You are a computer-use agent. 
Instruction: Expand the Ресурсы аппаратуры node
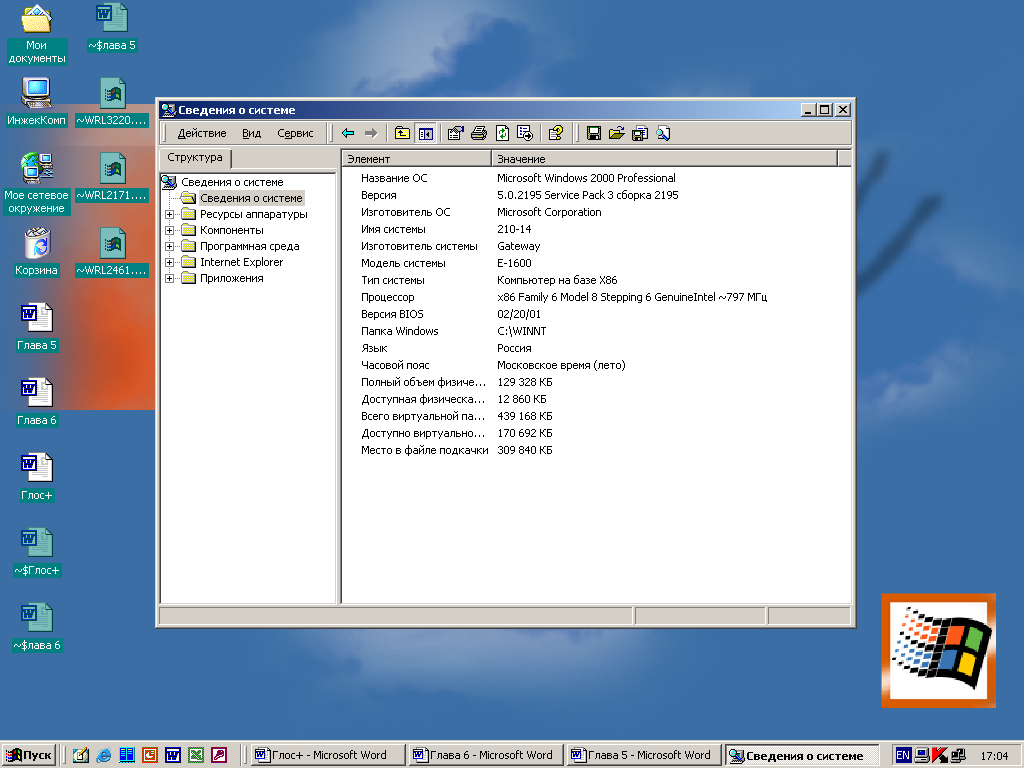(169, 214)
